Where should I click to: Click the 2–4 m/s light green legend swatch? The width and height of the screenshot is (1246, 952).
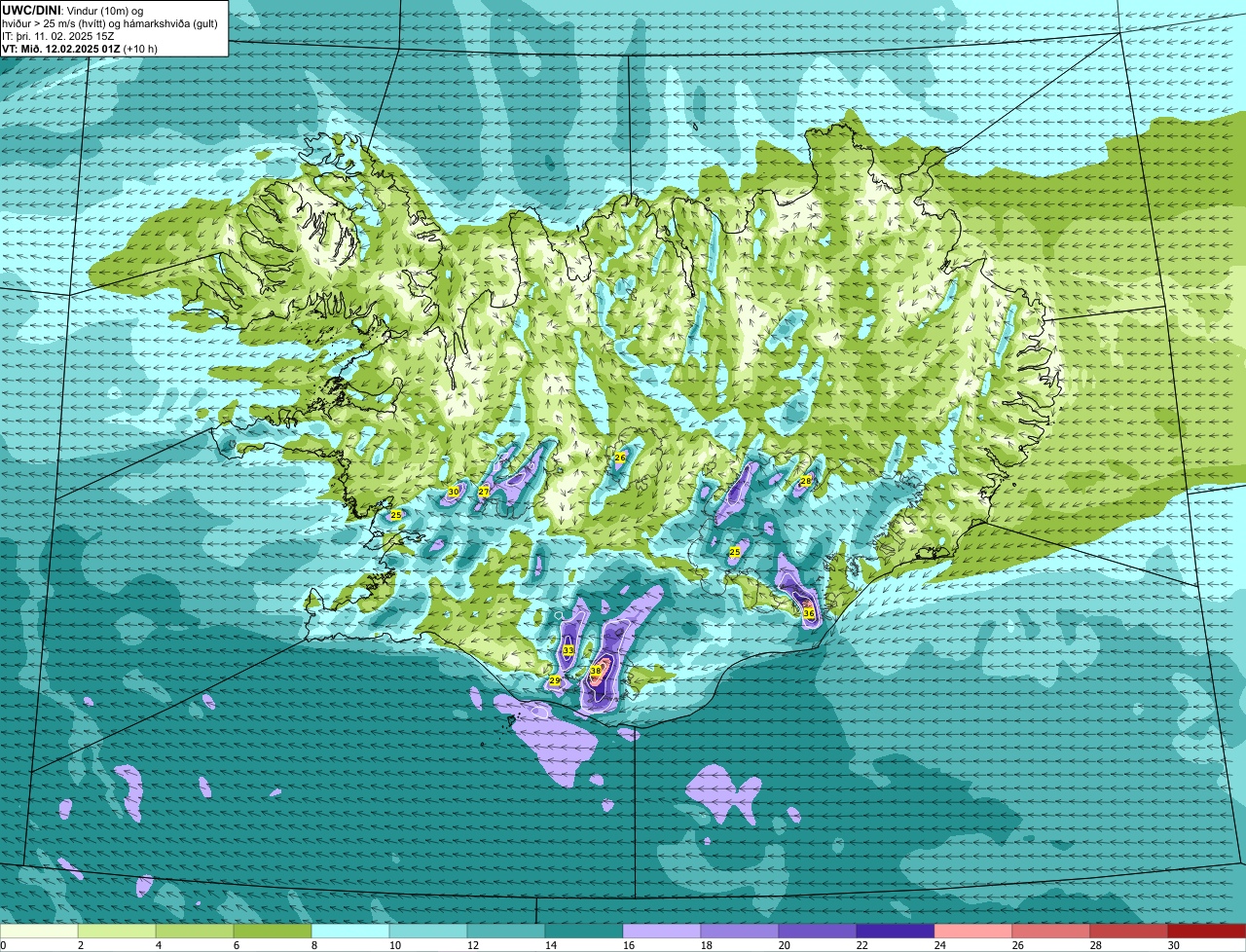point(117,931)
